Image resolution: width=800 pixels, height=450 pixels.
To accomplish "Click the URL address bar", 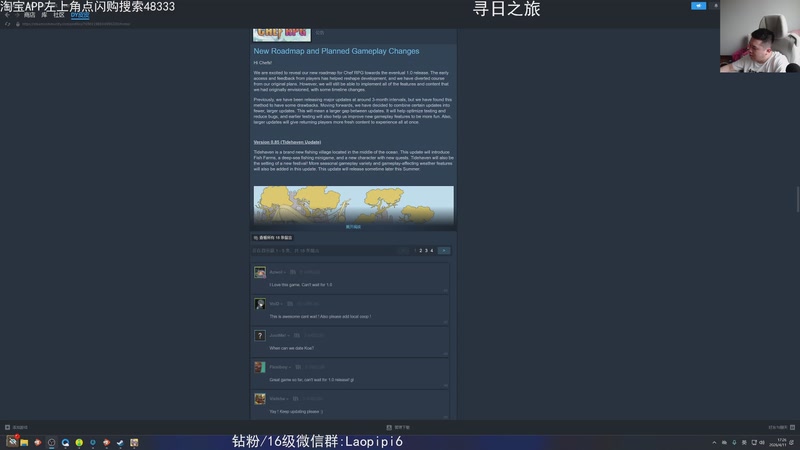I will coord(77,24).
